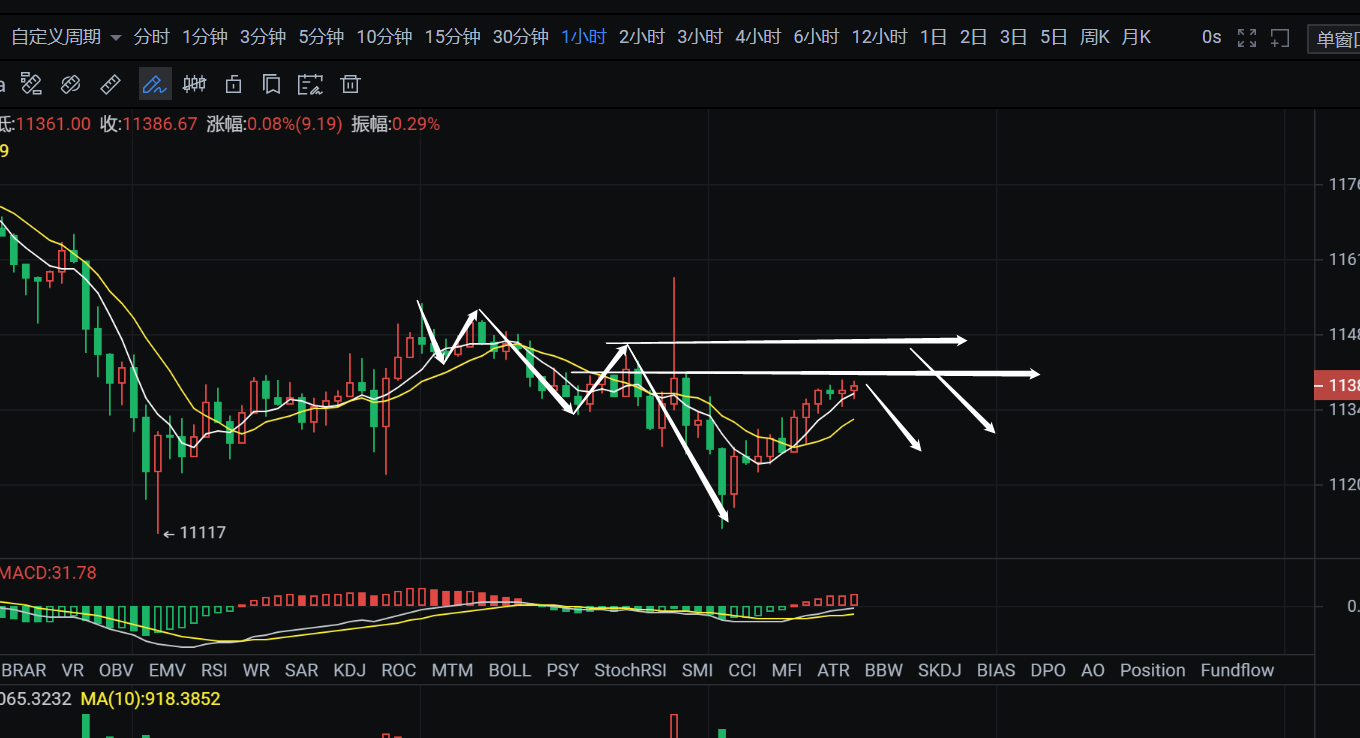Switch chart to 周K weekly period

[1095, 37]
